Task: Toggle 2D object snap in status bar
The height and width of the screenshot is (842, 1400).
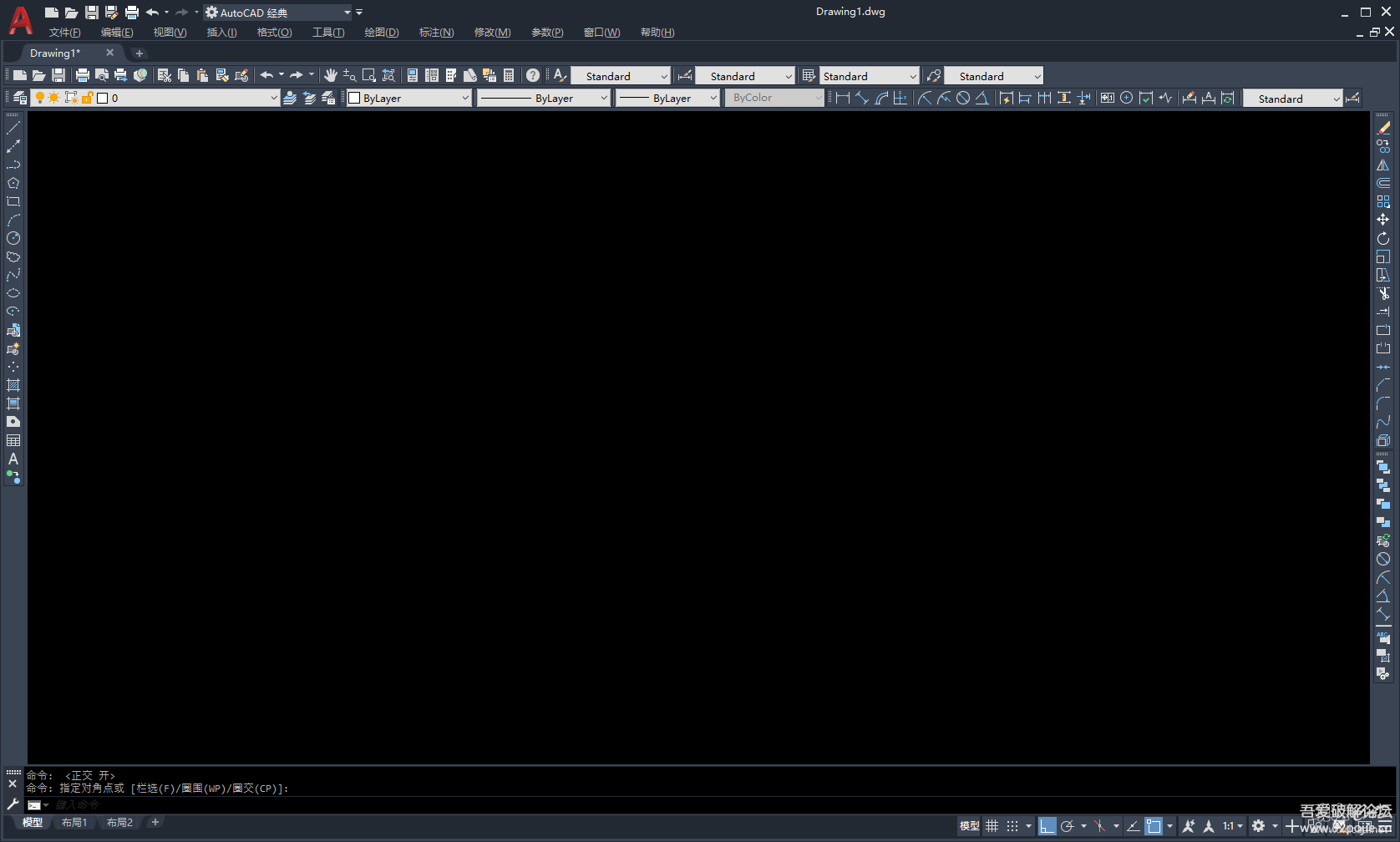Action: coord(1154,826)
